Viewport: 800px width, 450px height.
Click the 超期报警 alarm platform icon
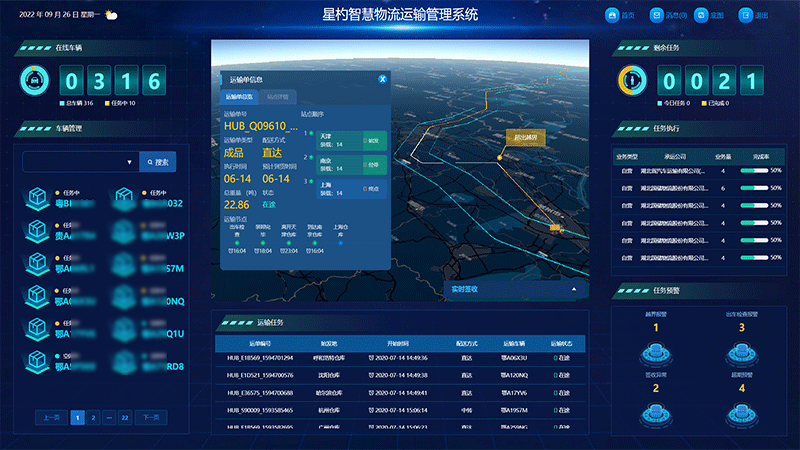(740, 411)
